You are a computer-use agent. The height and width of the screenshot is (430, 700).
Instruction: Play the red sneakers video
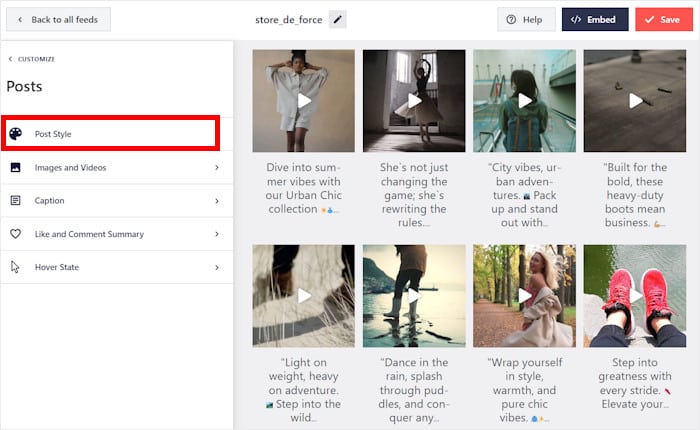635,296
